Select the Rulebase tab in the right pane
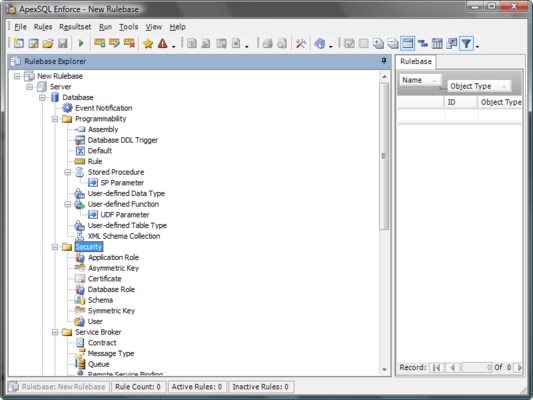Viewport: 533px width, 400px height. point(416,62)
